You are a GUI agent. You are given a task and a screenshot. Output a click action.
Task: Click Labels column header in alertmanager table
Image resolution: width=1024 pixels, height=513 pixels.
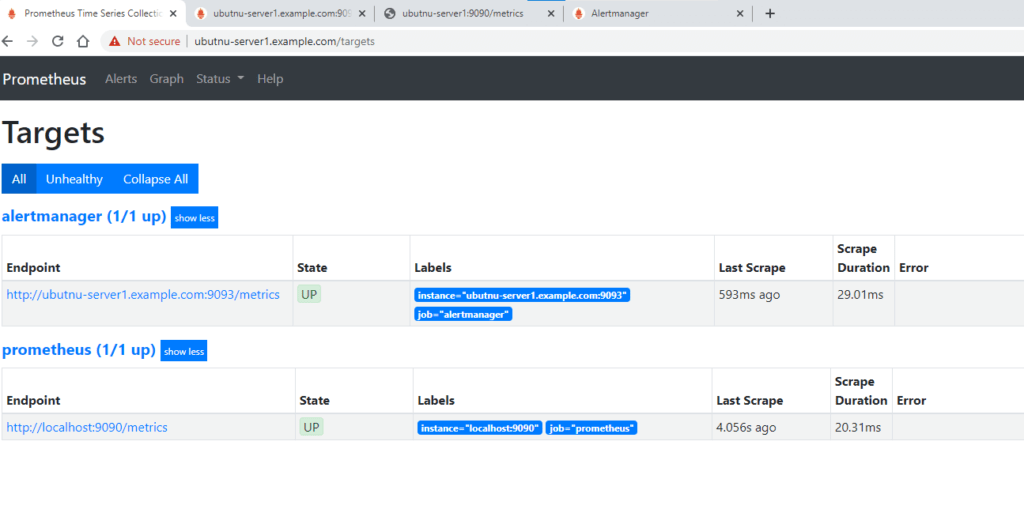[x=432, y=268]
